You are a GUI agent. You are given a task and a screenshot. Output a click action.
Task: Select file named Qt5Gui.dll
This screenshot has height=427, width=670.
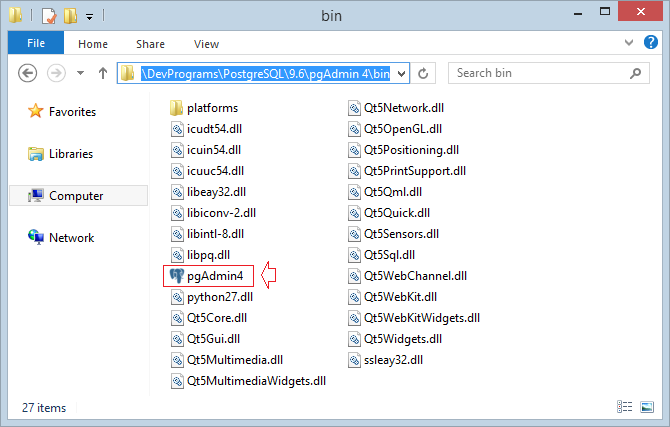click(x=213, y=339)
